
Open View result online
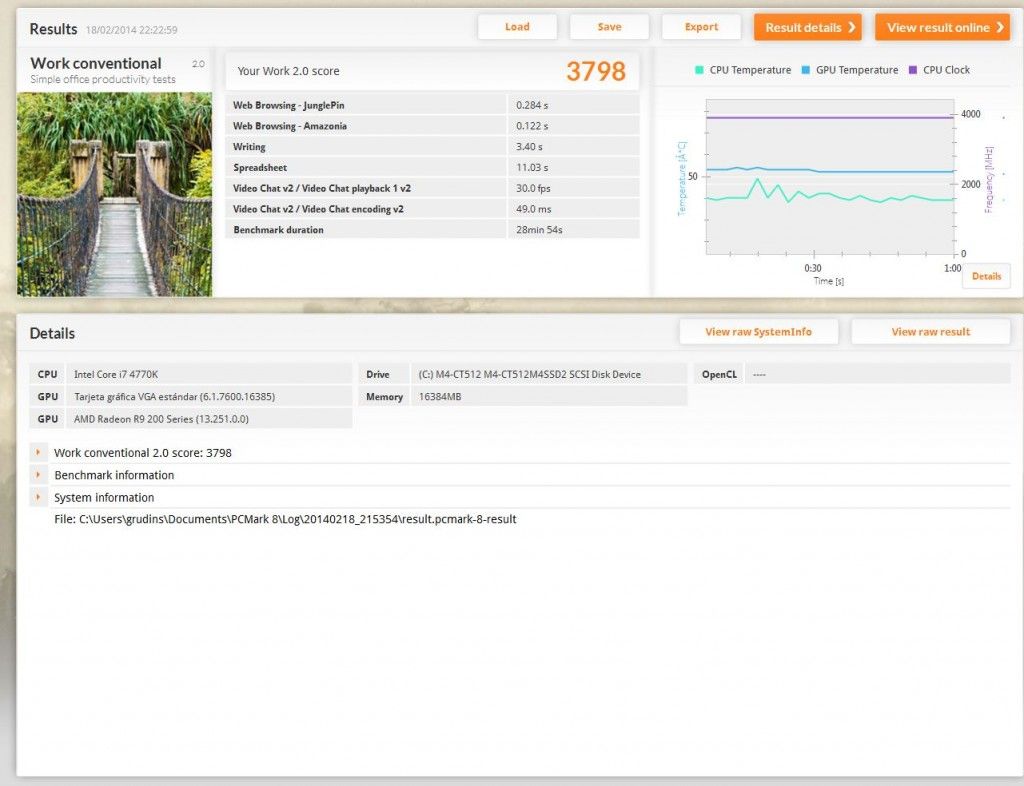(x=943, y=27)
